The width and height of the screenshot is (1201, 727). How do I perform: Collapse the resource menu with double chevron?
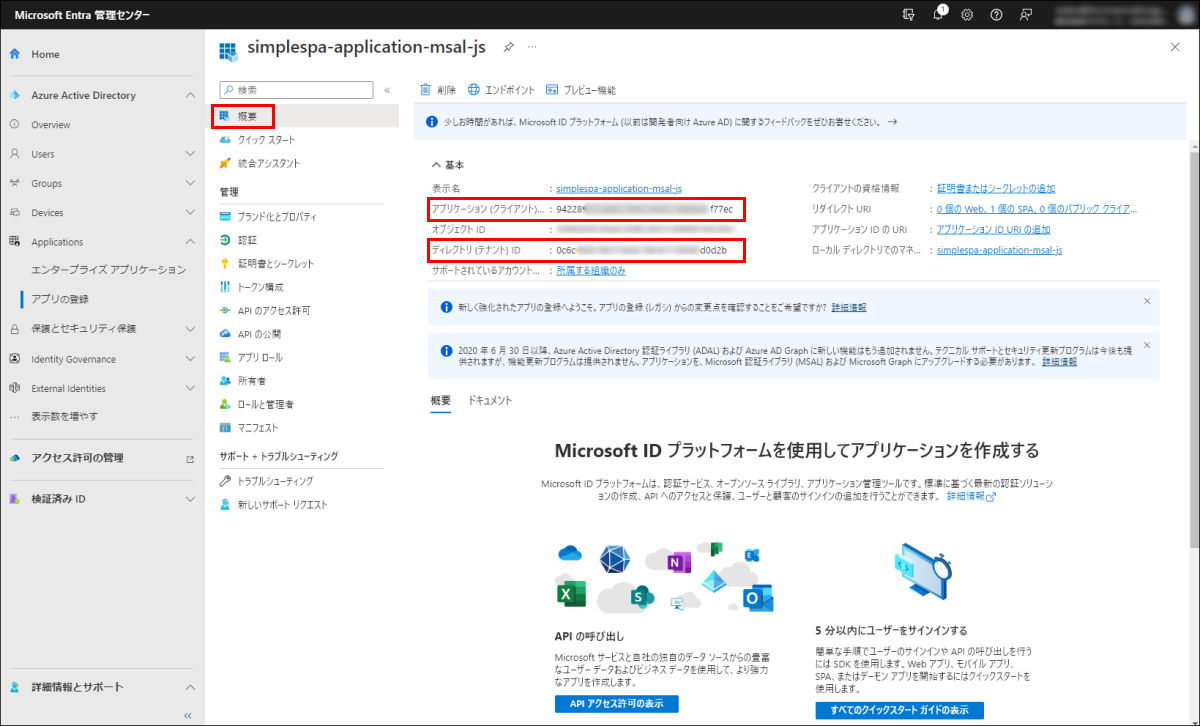pyautogui.click(x=387, y=90)
